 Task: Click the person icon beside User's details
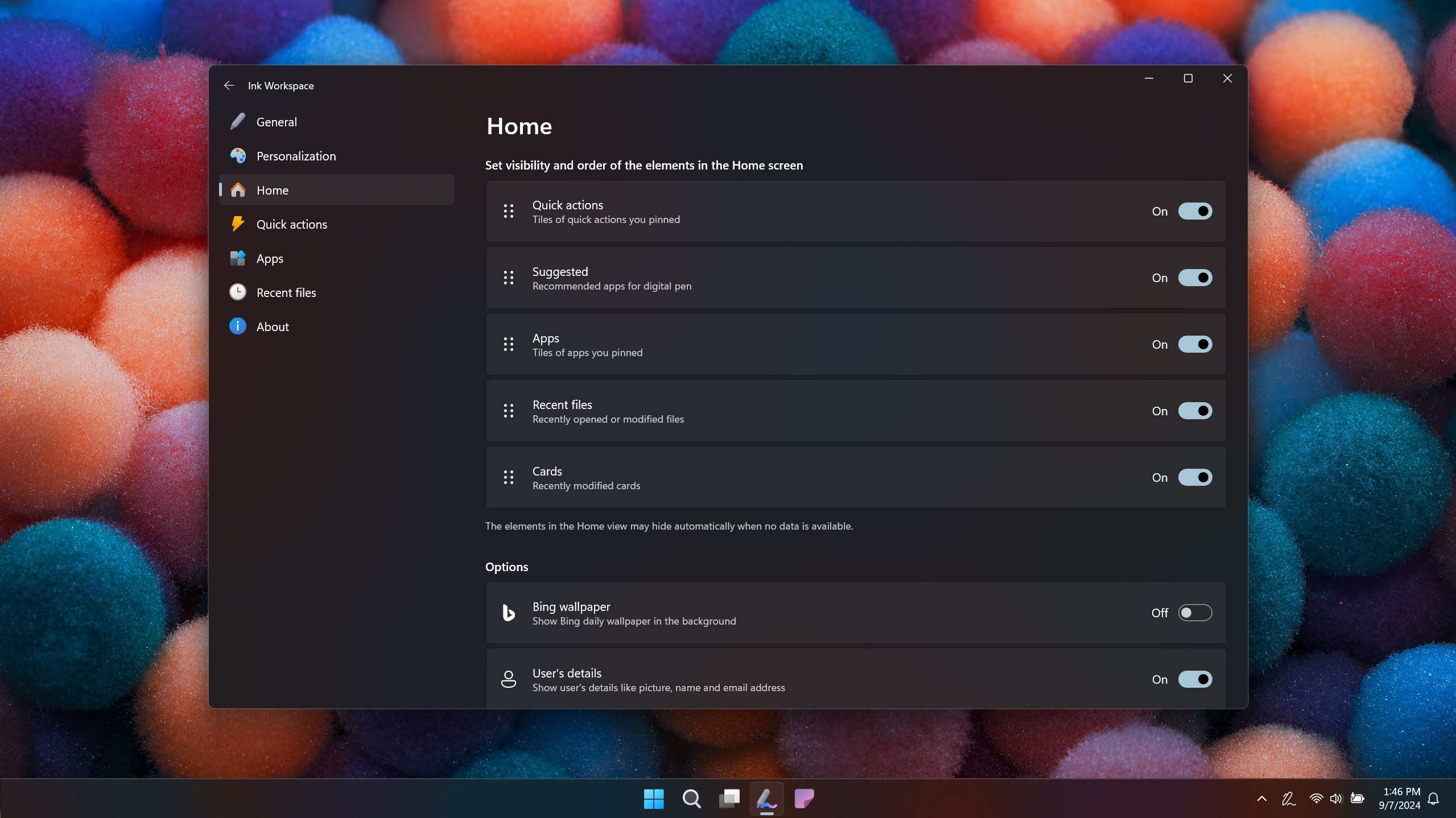[508, 679]
